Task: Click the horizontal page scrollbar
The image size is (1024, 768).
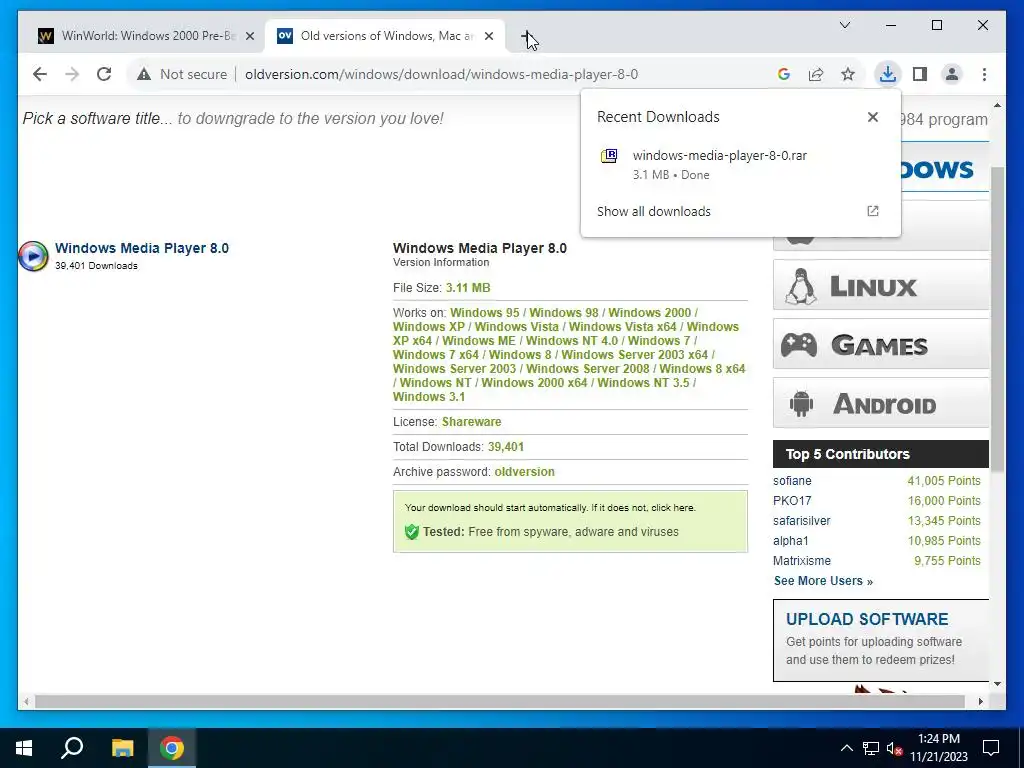Action: tap(500, 701)
